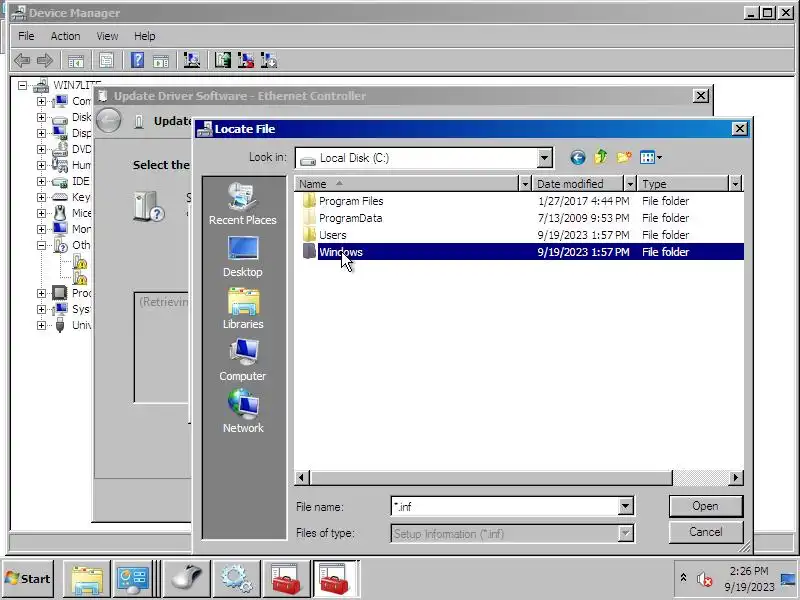Collapse the WIN7LITE root tree node
The image size is (800, 600).
[22, 85]
